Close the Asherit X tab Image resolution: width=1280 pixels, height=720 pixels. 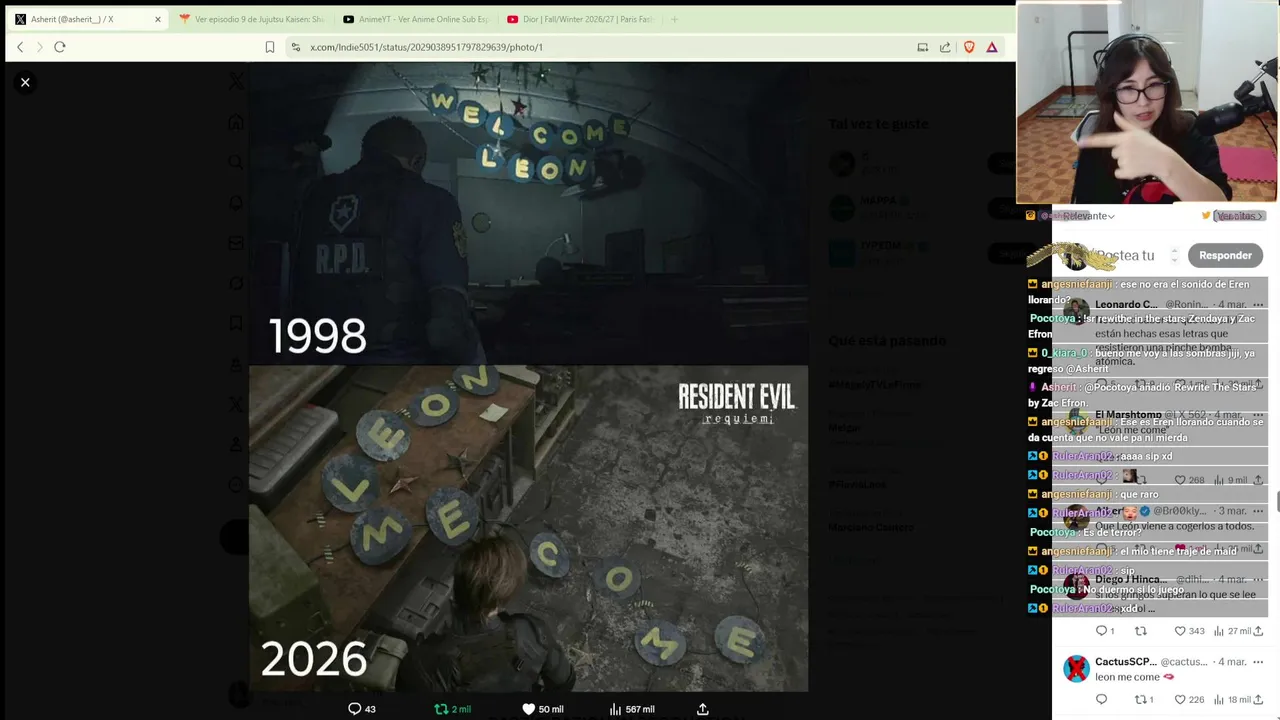coord(157,19)
